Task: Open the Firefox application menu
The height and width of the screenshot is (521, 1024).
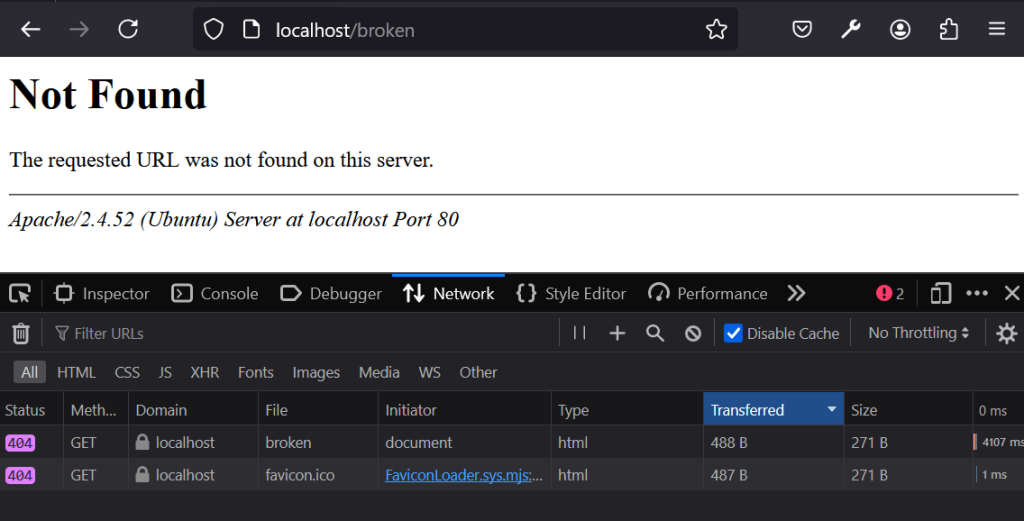Action: click(x=996, y=30)
